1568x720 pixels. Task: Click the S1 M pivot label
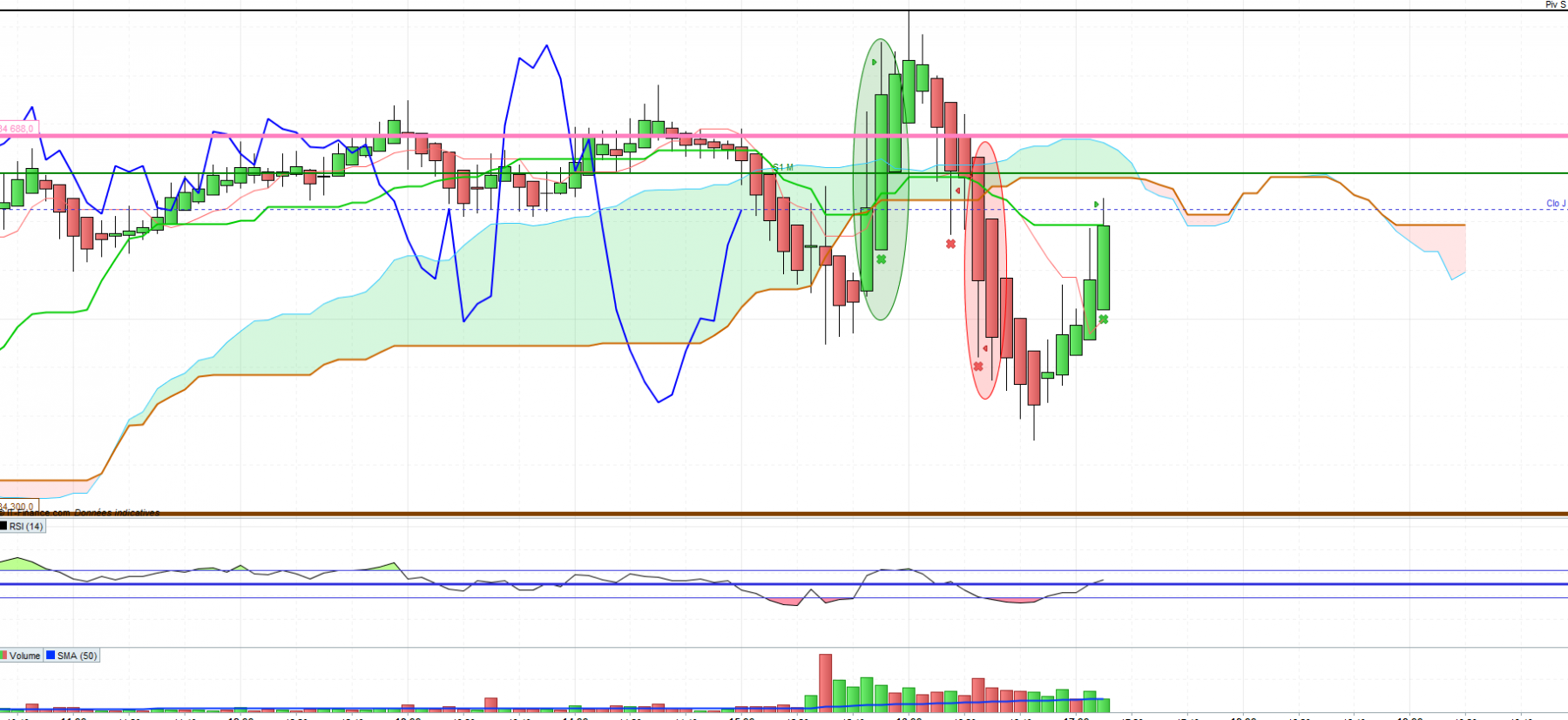click(783, 167)
